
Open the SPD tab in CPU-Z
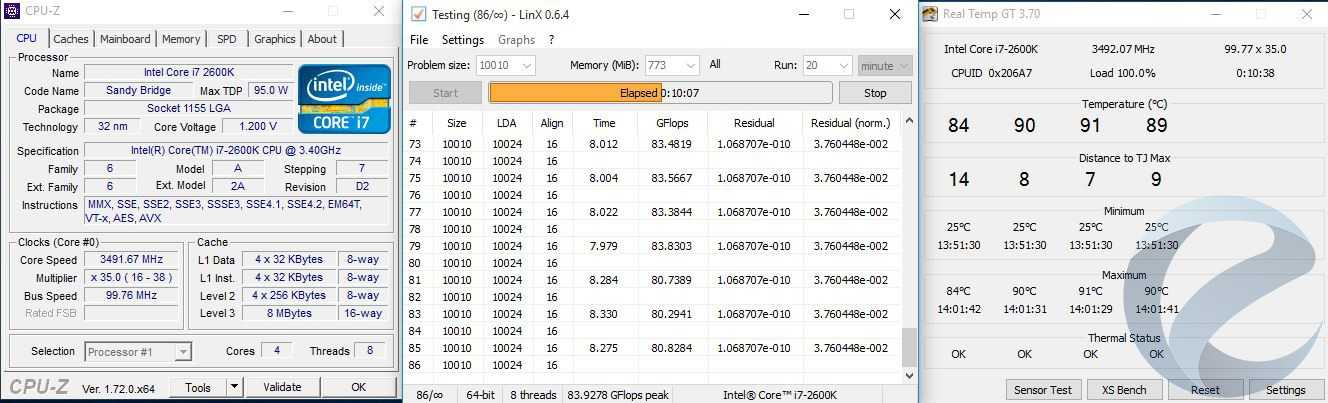point(227,39)
